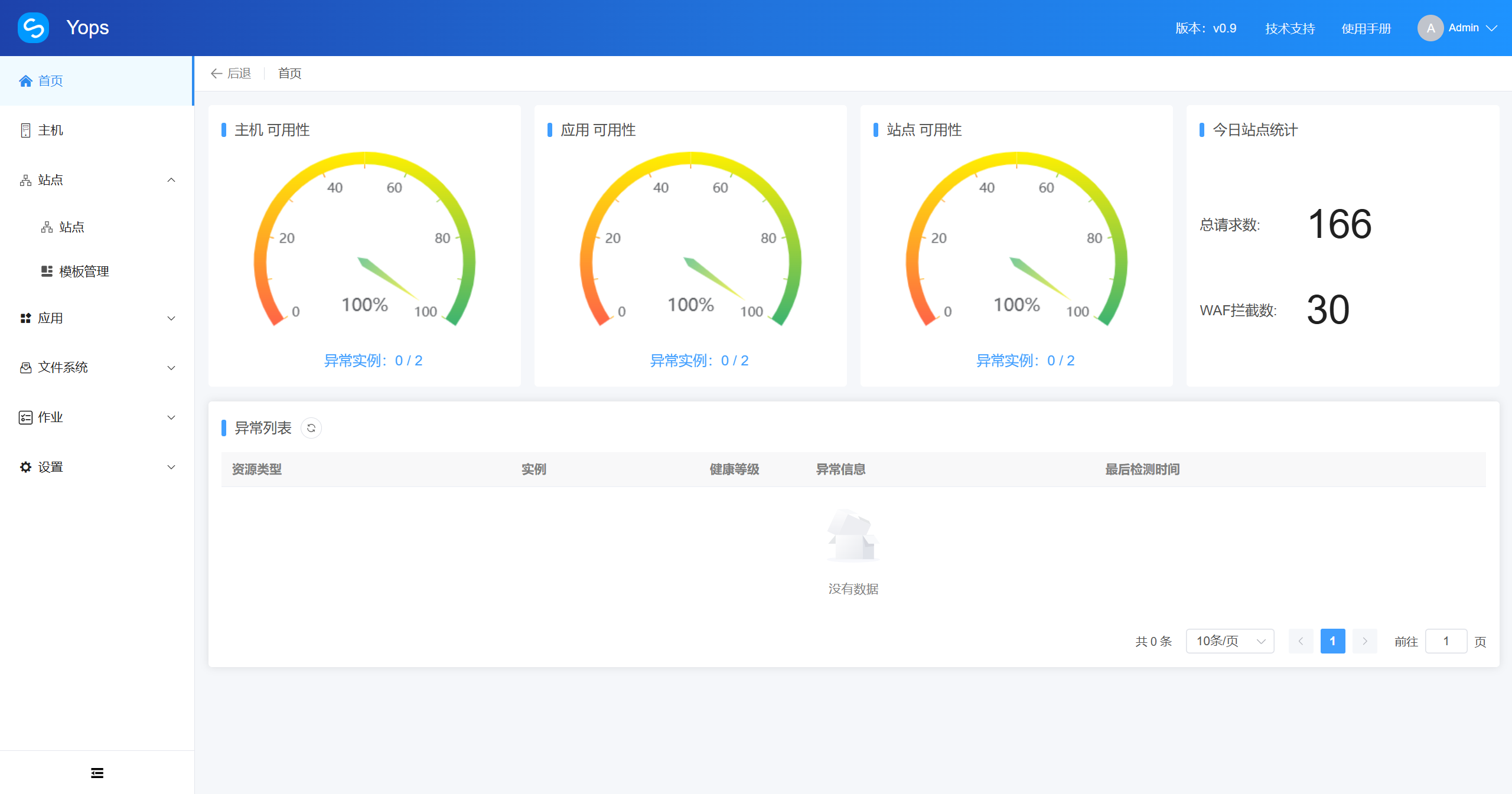Open 模板管理 submenu entry
Screen dimensions: 1512x794
97,271
